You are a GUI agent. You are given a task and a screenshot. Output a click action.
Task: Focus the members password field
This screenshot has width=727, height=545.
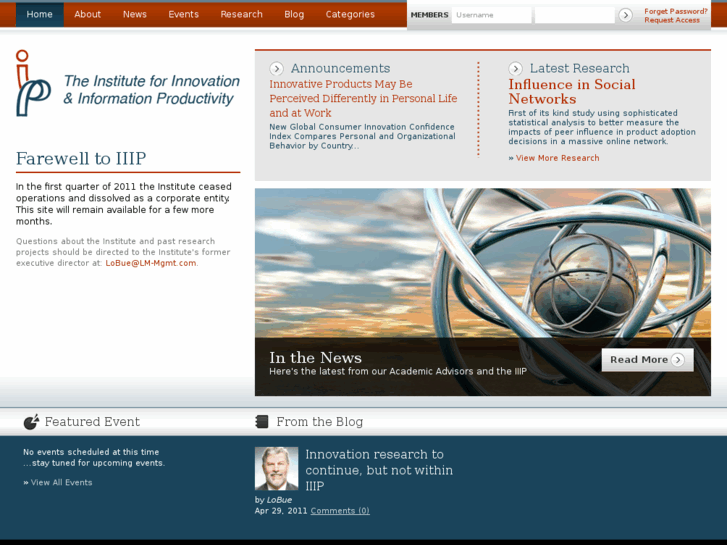click(x=574, y=15)
